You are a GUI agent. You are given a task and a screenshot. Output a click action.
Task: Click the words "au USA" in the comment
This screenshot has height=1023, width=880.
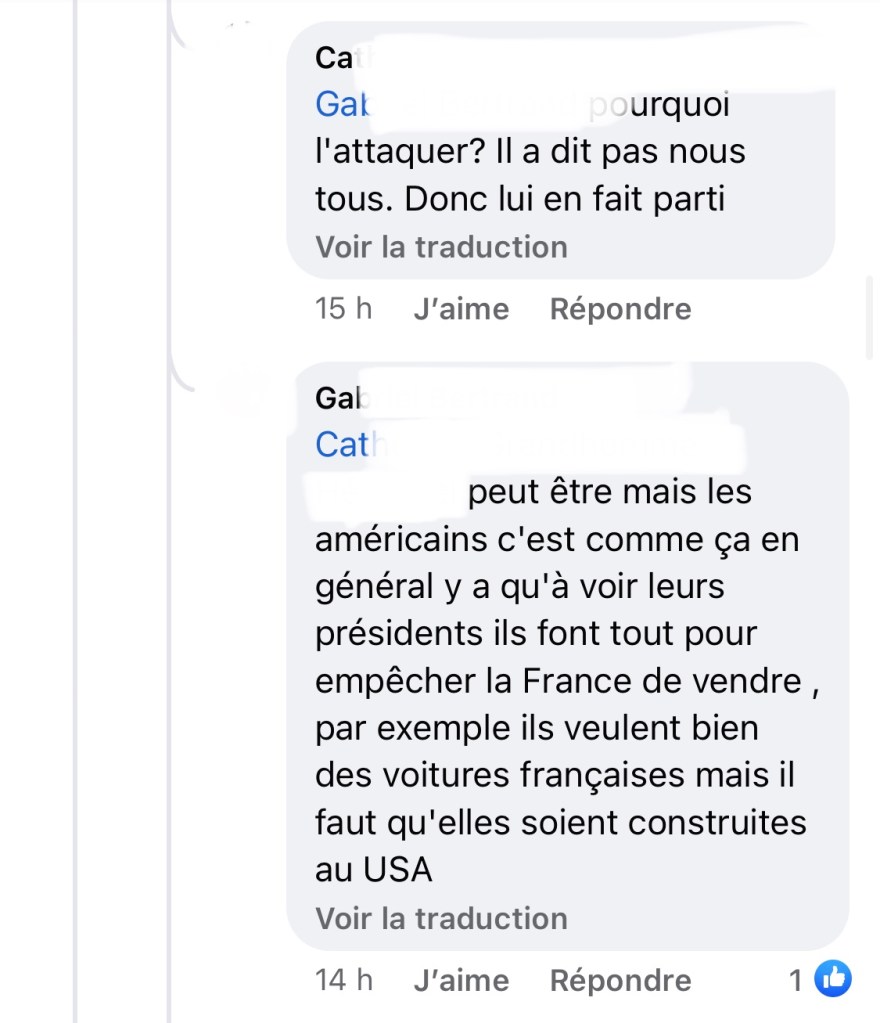click(x=373, y=869)
